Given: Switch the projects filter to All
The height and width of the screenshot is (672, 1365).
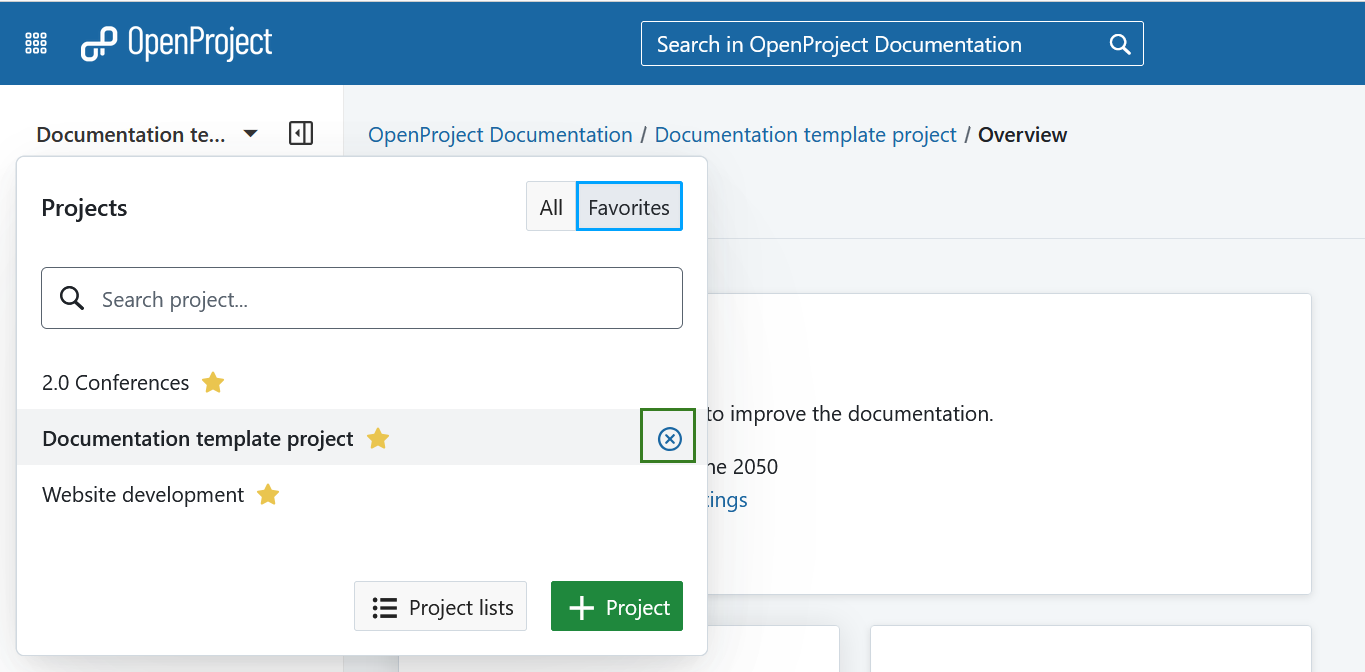Looking at the screenshot, I should coord(551,206).
